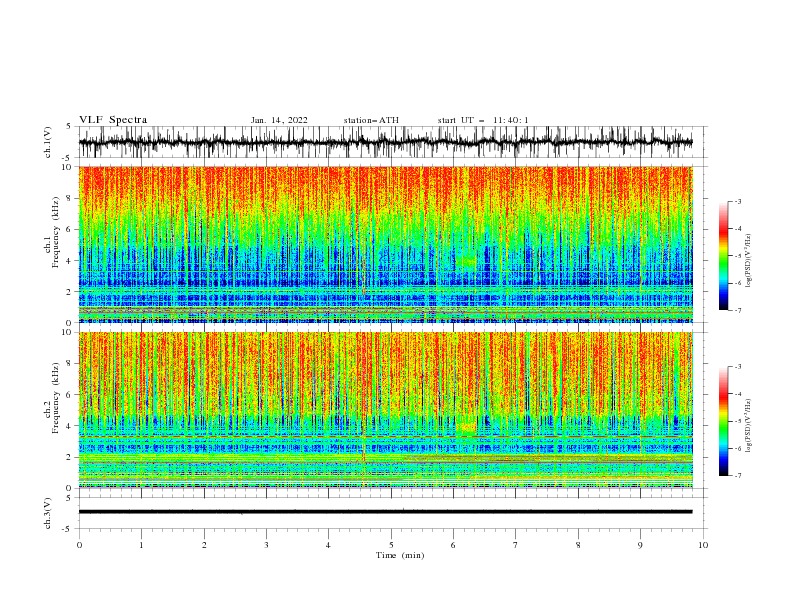Click the time axis tick label '10'
This screenshot has width=792, height=612.
pyautogui.click(x=703, y=545)
